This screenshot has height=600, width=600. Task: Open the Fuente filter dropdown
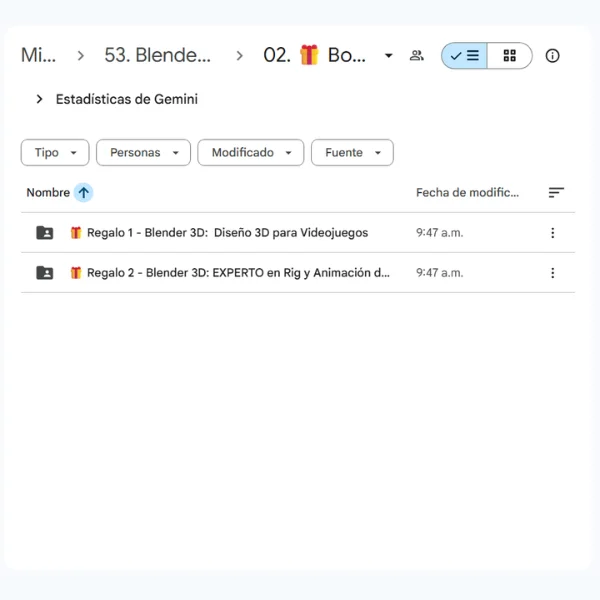pos(352,152)
